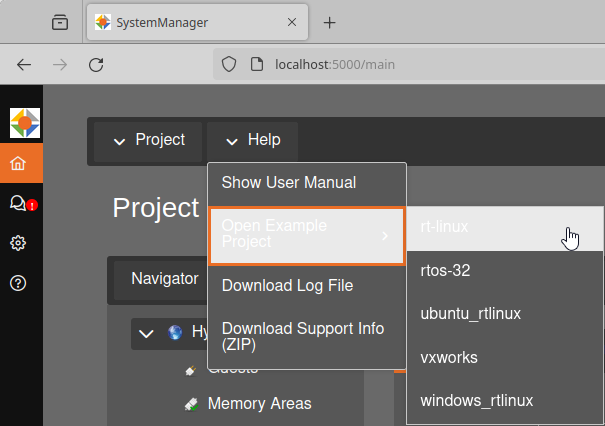Click the Memory Areas tree icon
The width and height of the screenshot is (605, 426).
coord(191,404)
